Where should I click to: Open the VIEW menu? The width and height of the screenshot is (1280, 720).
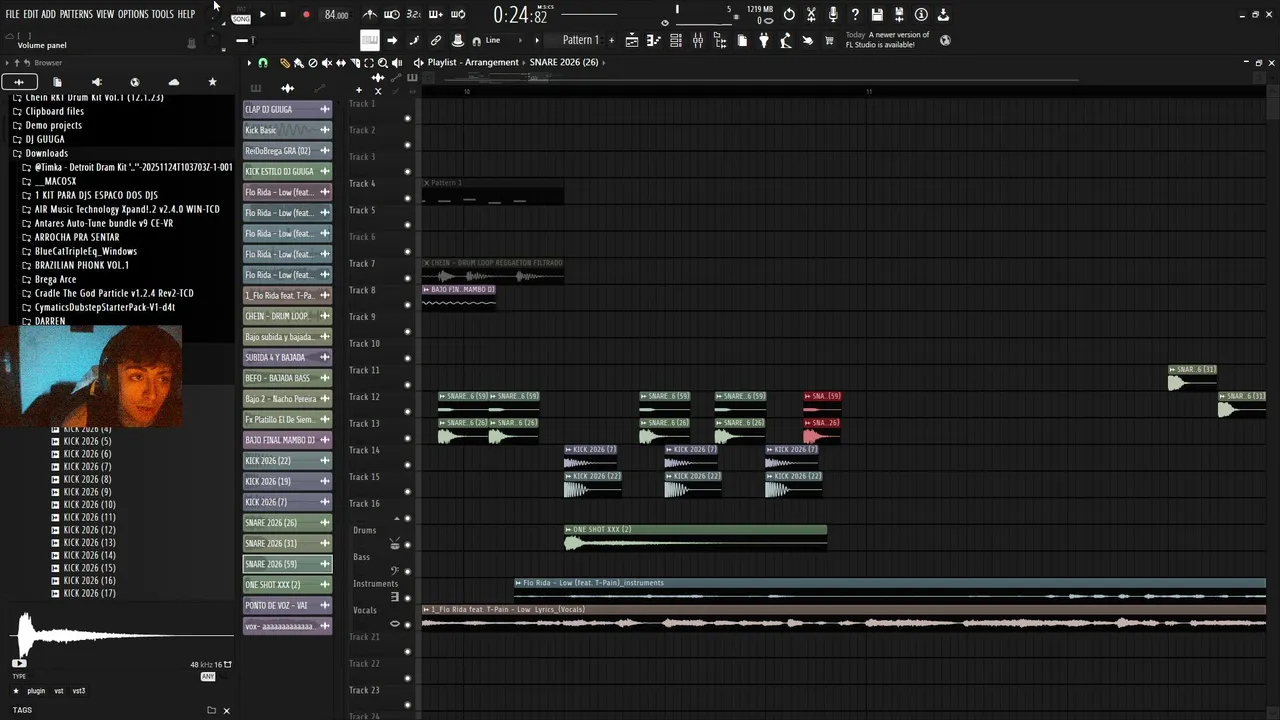pos(105,14)
